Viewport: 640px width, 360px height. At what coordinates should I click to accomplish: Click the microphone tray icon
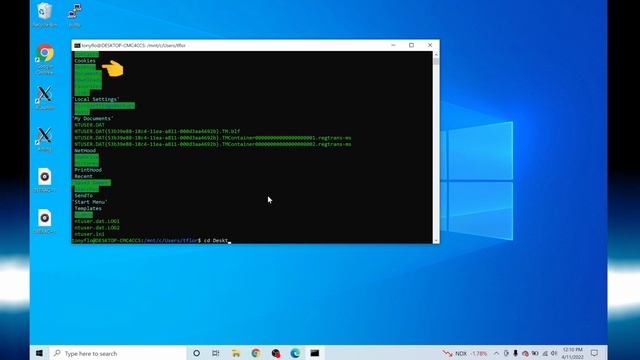(x=516, y=353)
